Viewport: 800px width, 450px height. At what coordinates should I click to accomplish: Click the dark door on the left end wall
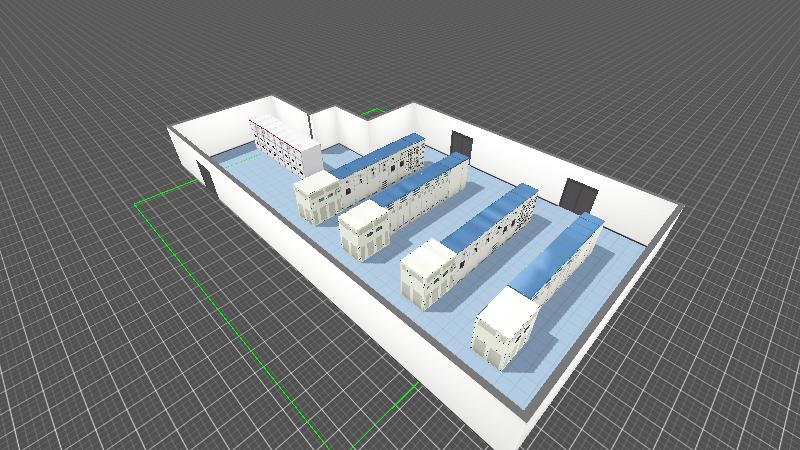pos(206,177)
